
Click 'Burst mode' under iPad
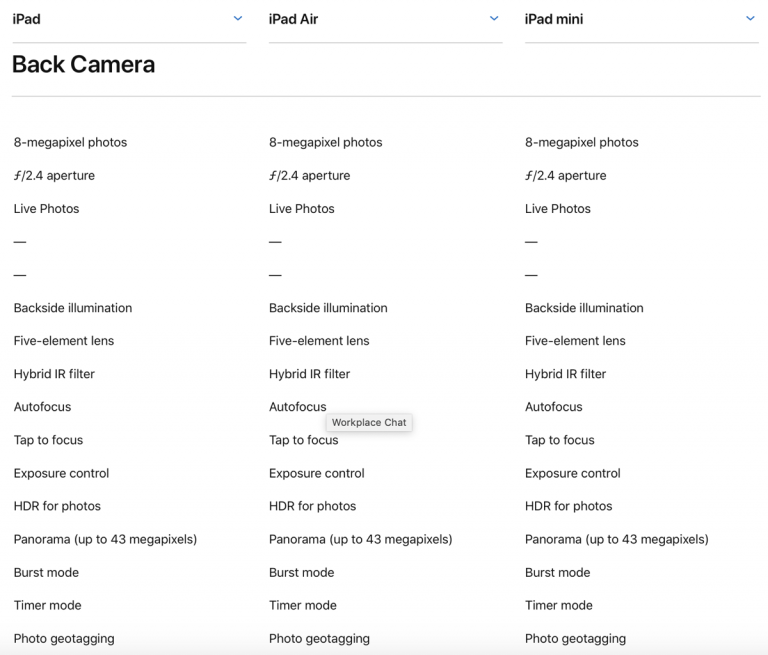(46, 572)
